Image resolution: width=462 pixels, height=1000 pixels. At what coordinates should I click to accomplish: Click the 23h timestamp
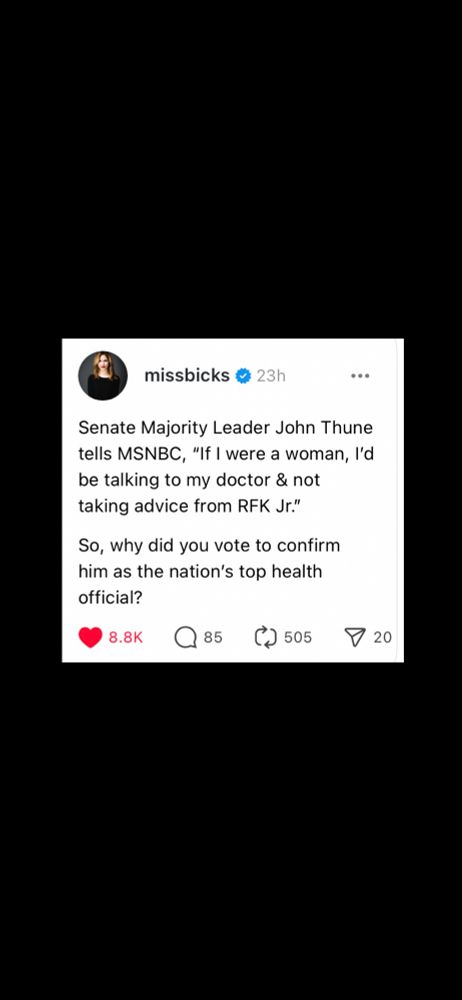click(271, 376)
